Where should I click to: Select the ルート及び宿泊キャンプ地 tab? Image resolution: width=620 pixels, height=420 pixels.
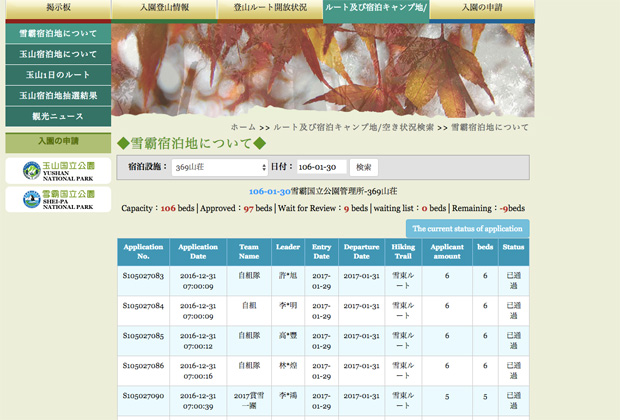tap(375, 10)
